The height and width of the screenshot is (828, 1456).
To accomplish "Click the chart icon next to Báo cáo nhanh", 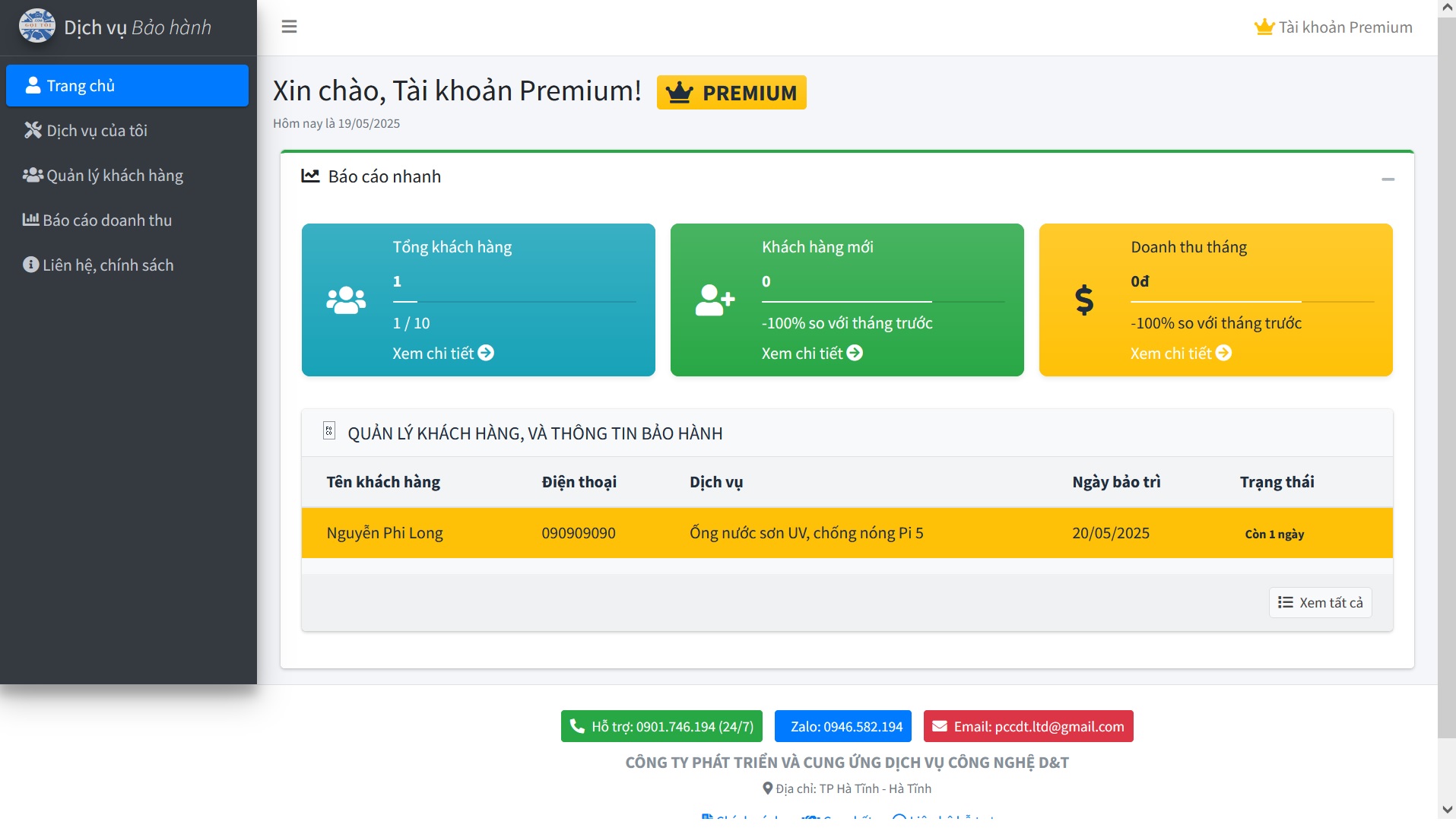I will tap(310, 176).
